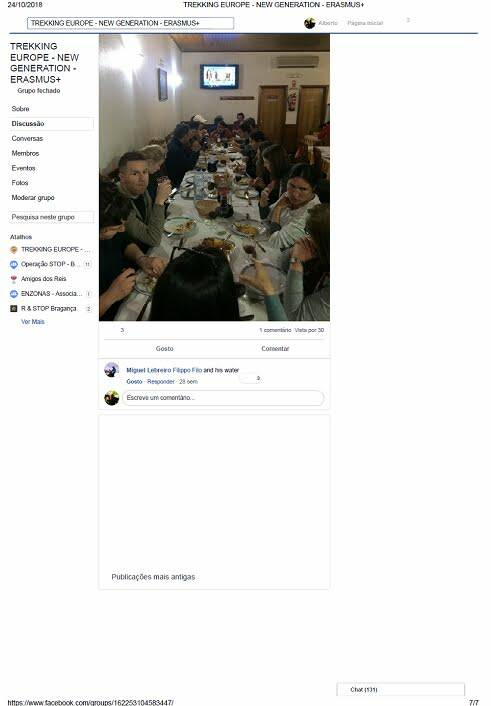
Task: Open the Operação STOP group shortcut icon
Action: click(x=14, y=264)
